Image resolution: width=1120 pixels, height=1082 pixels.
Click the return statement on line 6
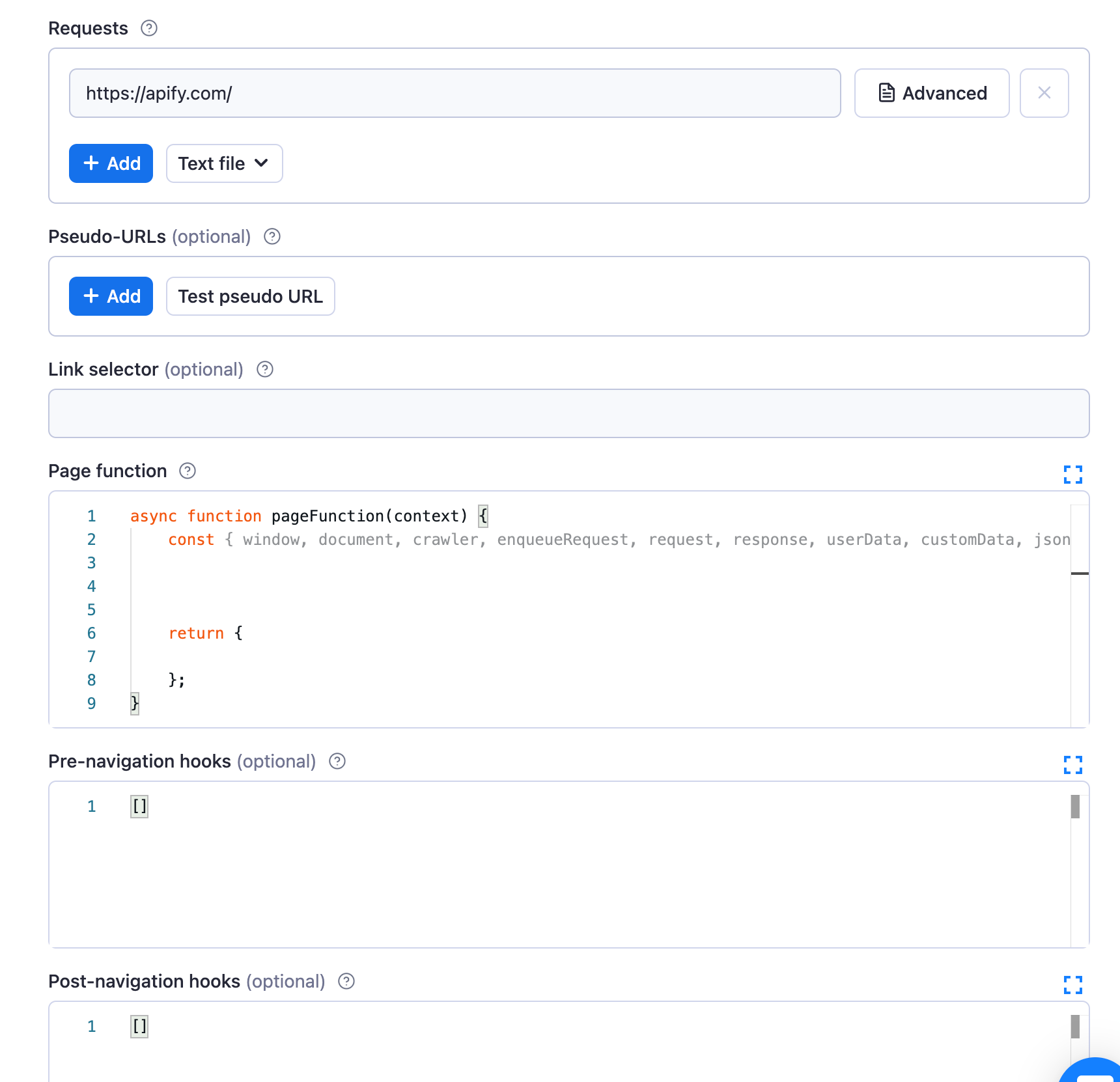(x=196, y=633)
